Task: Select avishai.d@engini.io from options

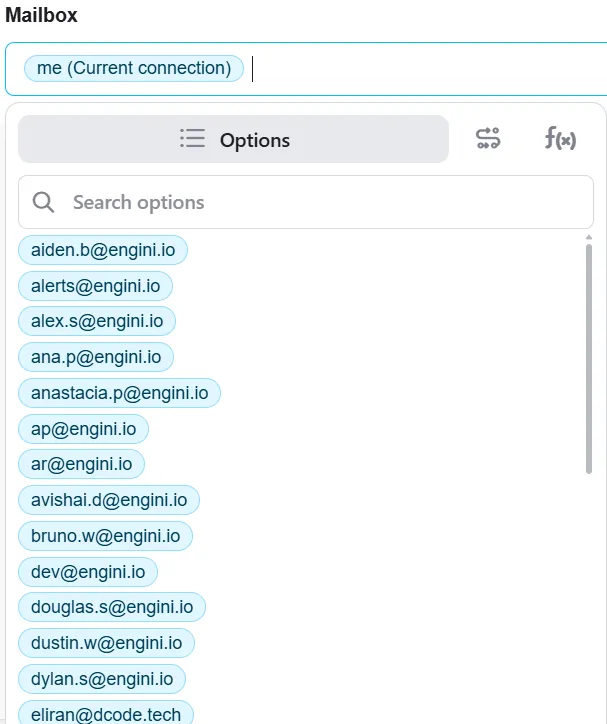Action: click(109, 501)
